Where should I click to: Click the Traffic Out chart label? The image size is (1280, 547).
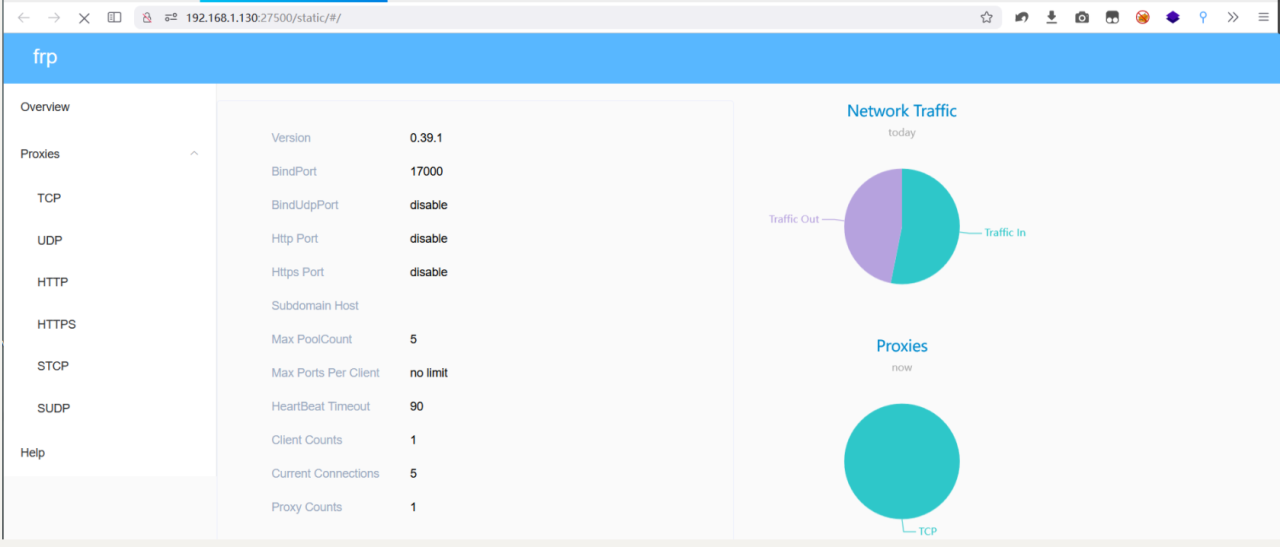point(794,219)
